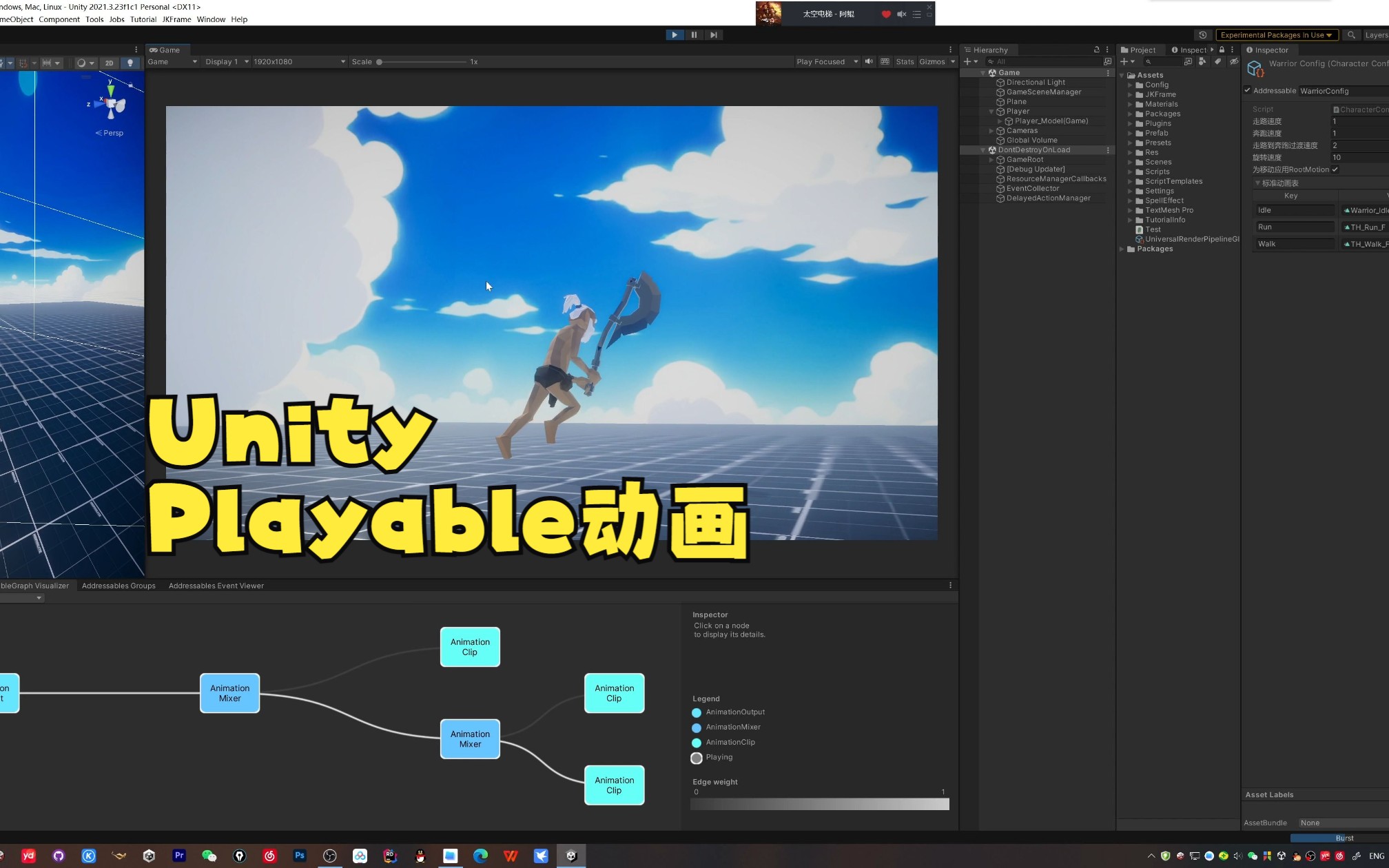The height and width of the screenshot is (868, 1389).
Task: Like the song with heart icon
Action: click(x=886, y=14)
